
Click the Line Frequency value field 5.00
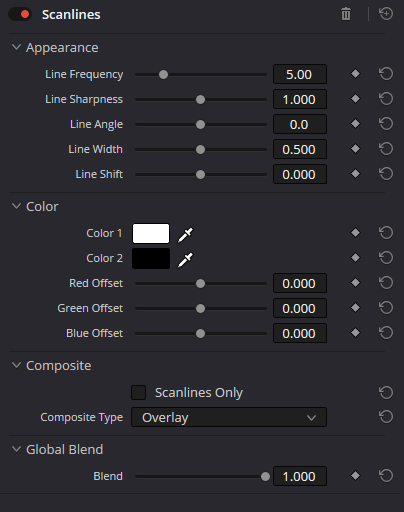[300, 74]
